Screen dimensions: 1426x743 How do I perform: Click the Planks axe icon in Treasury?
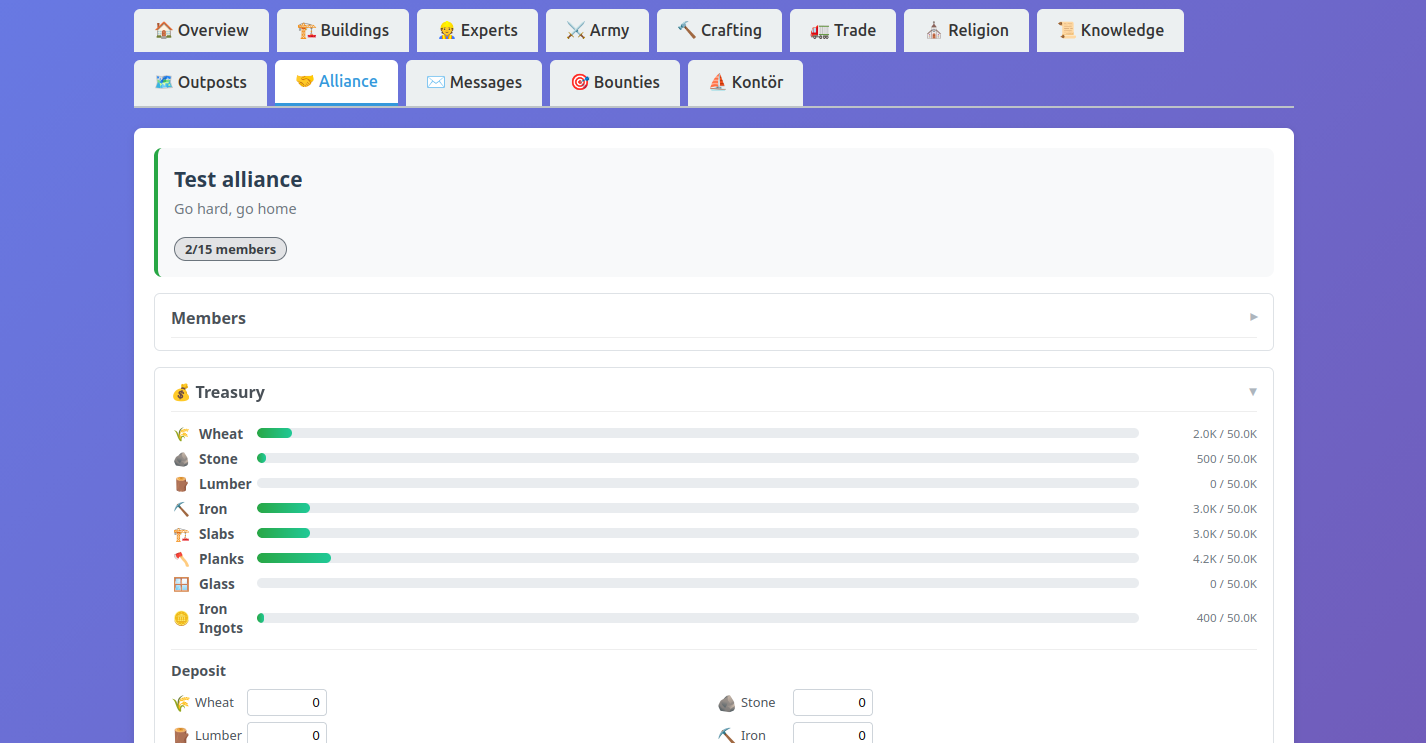(x=181, y=559)
